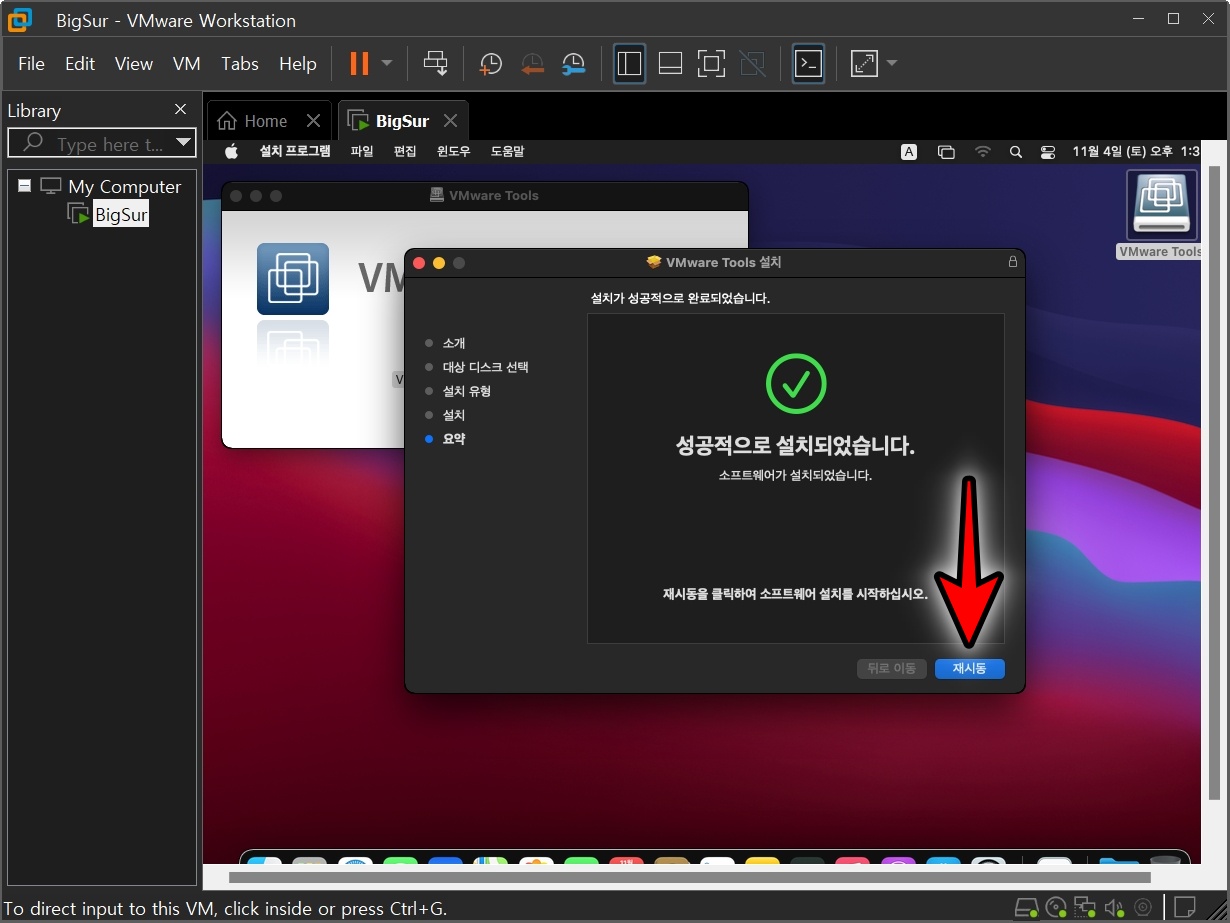The height and width of the screenshot is (923, 1230).
Task: Click the Wi-Fi menu bar icon
Action: coord(983,152)
